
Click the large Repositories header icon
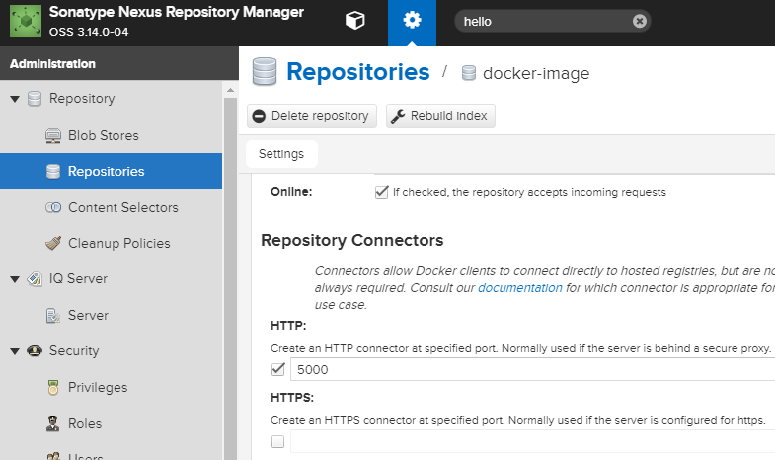click(x=264, y=72)
